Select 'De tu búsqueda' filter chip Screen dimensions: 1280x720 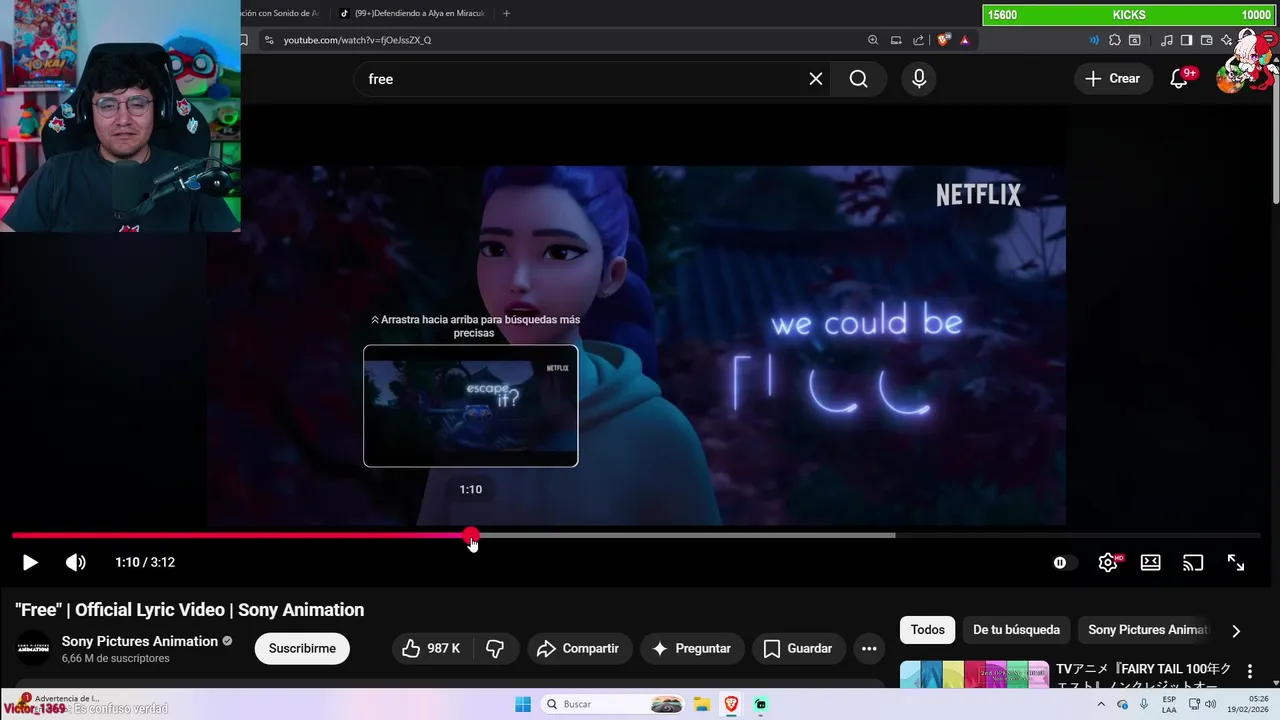point(1016,630)
